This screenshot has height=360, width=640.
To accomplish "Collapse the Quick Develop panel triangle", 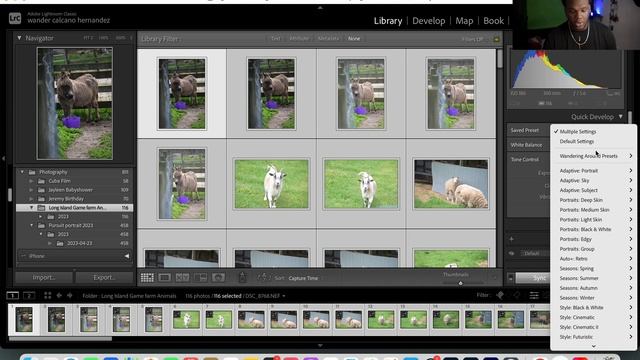I will click(x=620, y=117).
